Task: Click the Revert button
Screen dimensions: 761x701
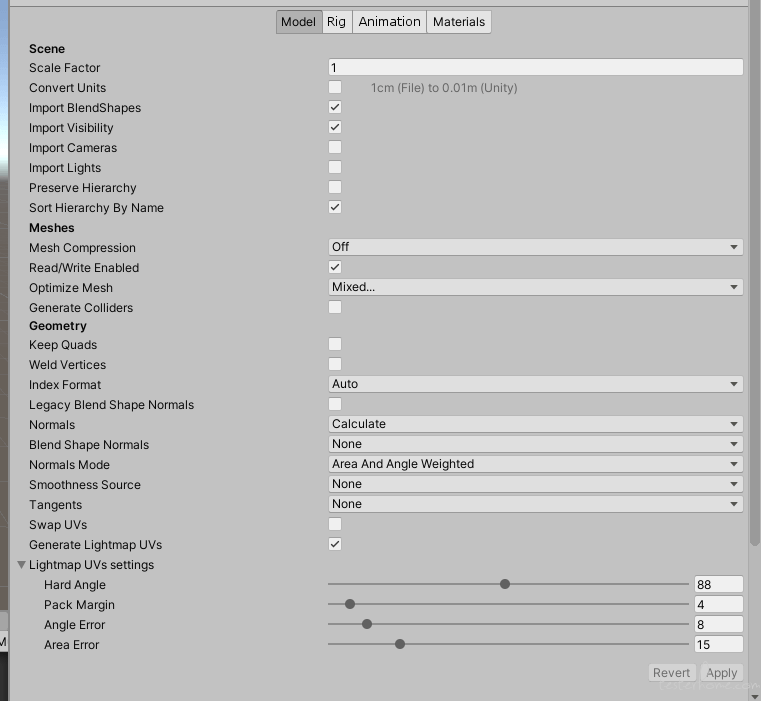Action: 672,673
